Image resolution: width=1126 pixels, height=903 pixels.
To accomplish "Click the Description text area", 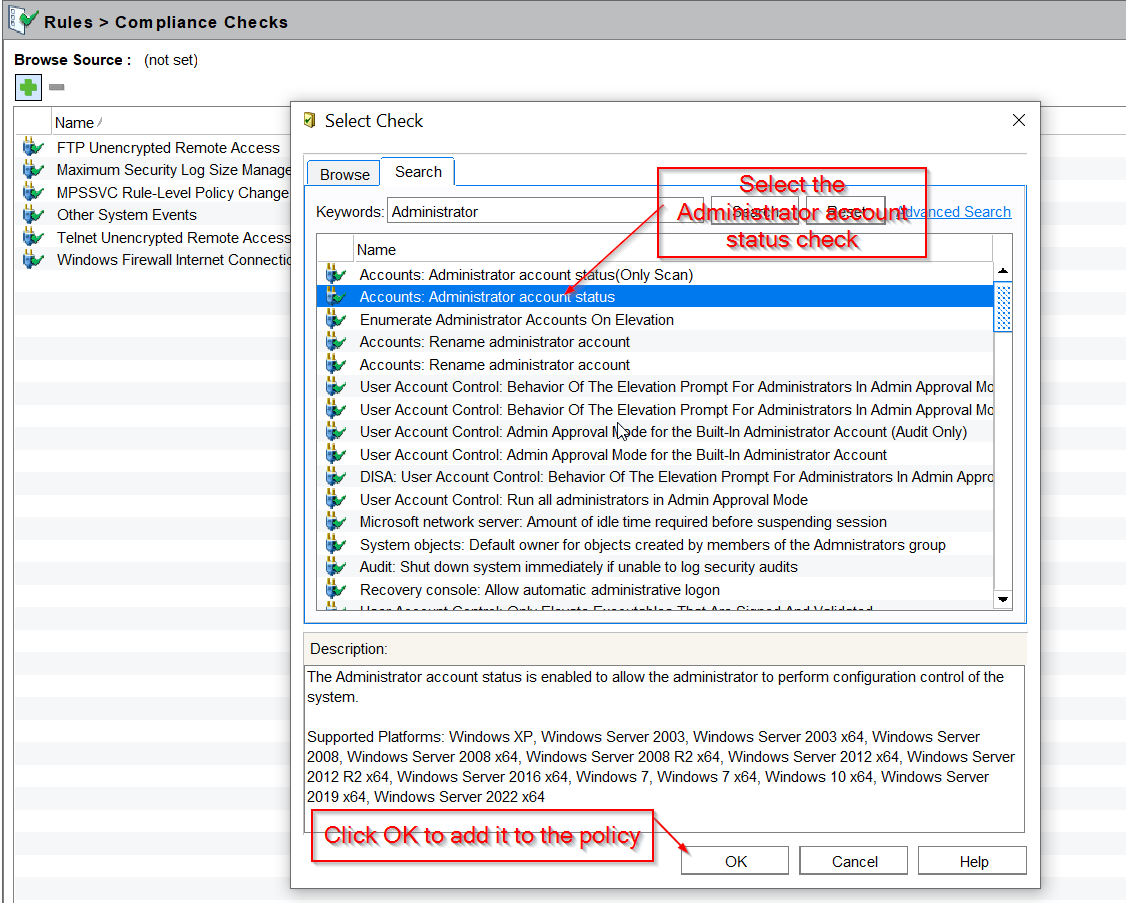I will [x=664, y=748].
